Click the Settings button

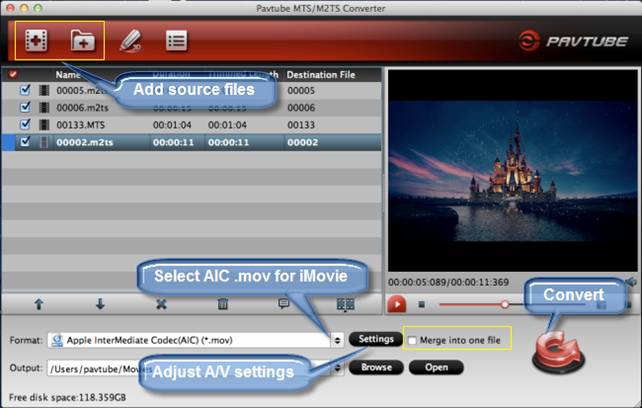376,339
